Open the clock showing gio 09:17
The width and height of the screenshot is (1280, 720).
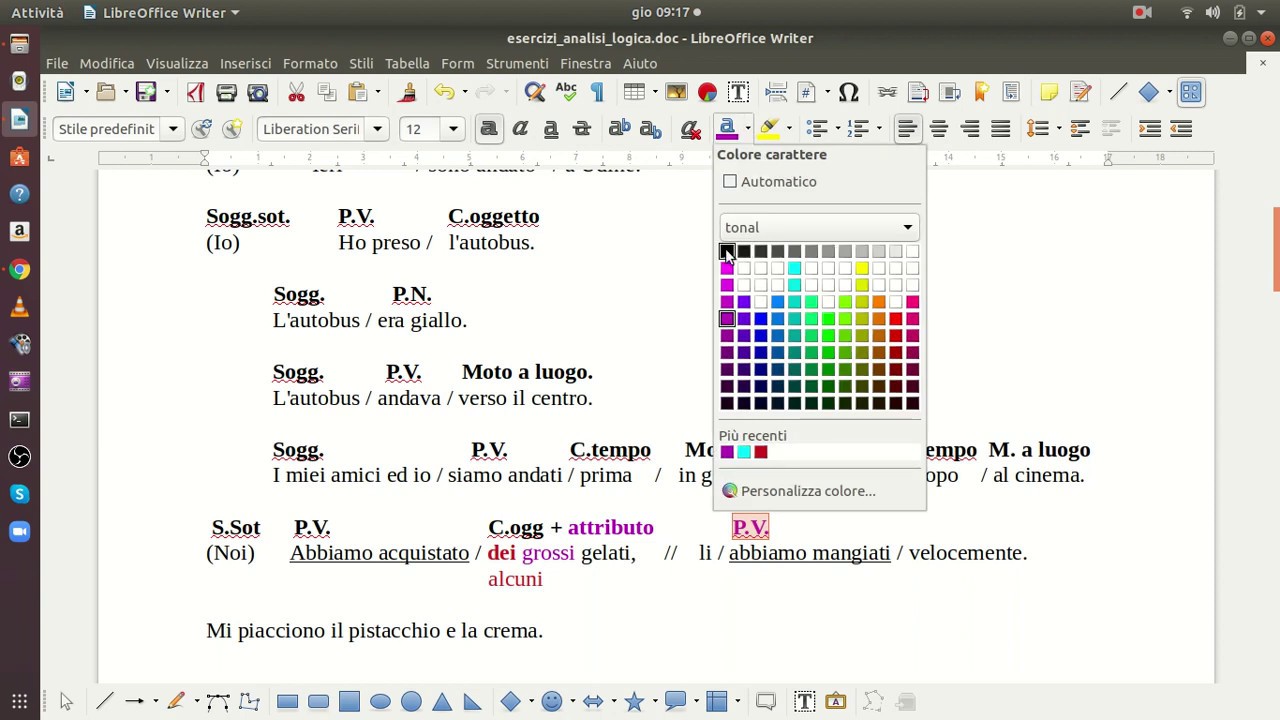coord(666,12)
